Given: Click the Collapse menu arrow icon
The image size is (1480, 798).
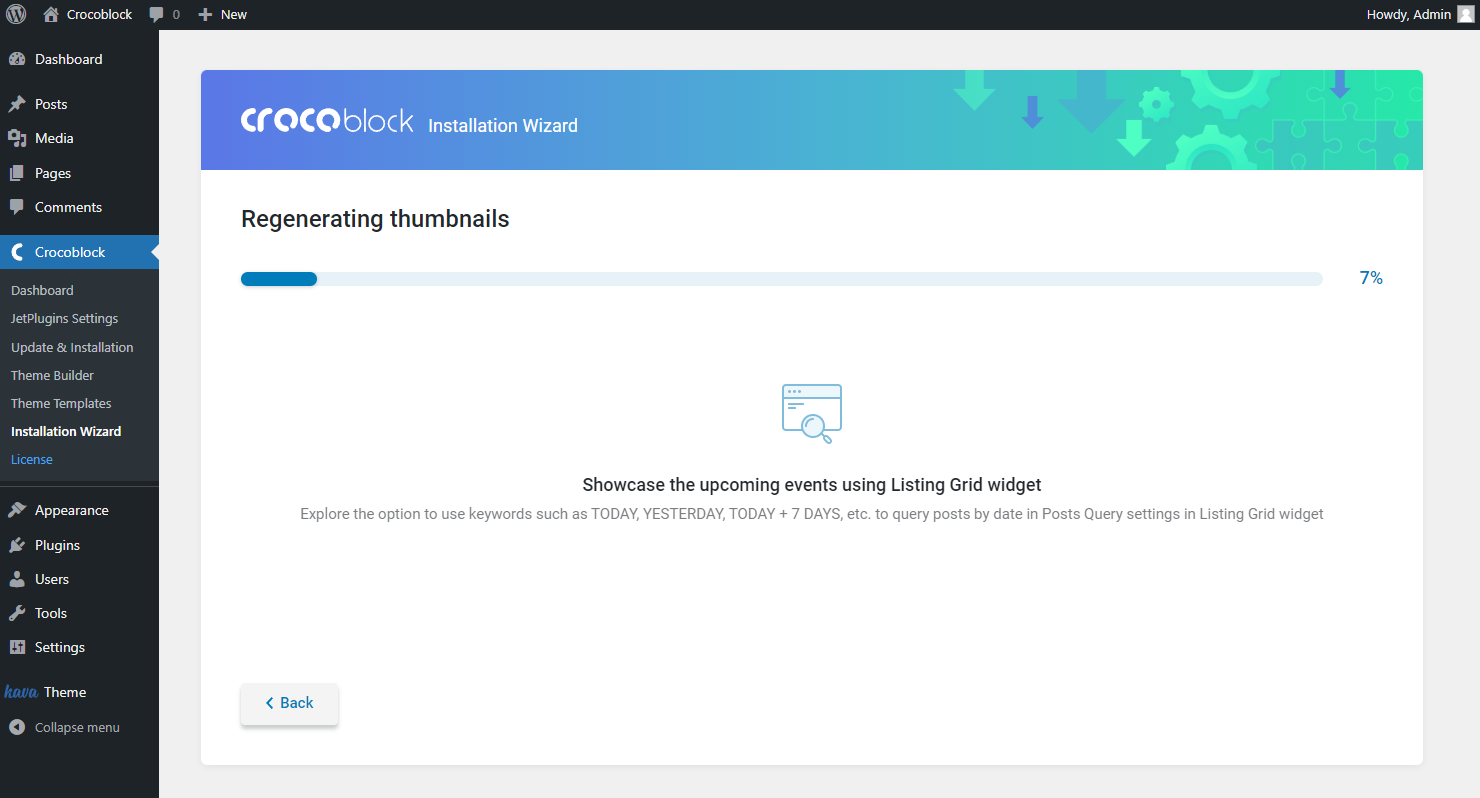Looking at the screenshot, I should pyautogui.click(x=17, y=727).
